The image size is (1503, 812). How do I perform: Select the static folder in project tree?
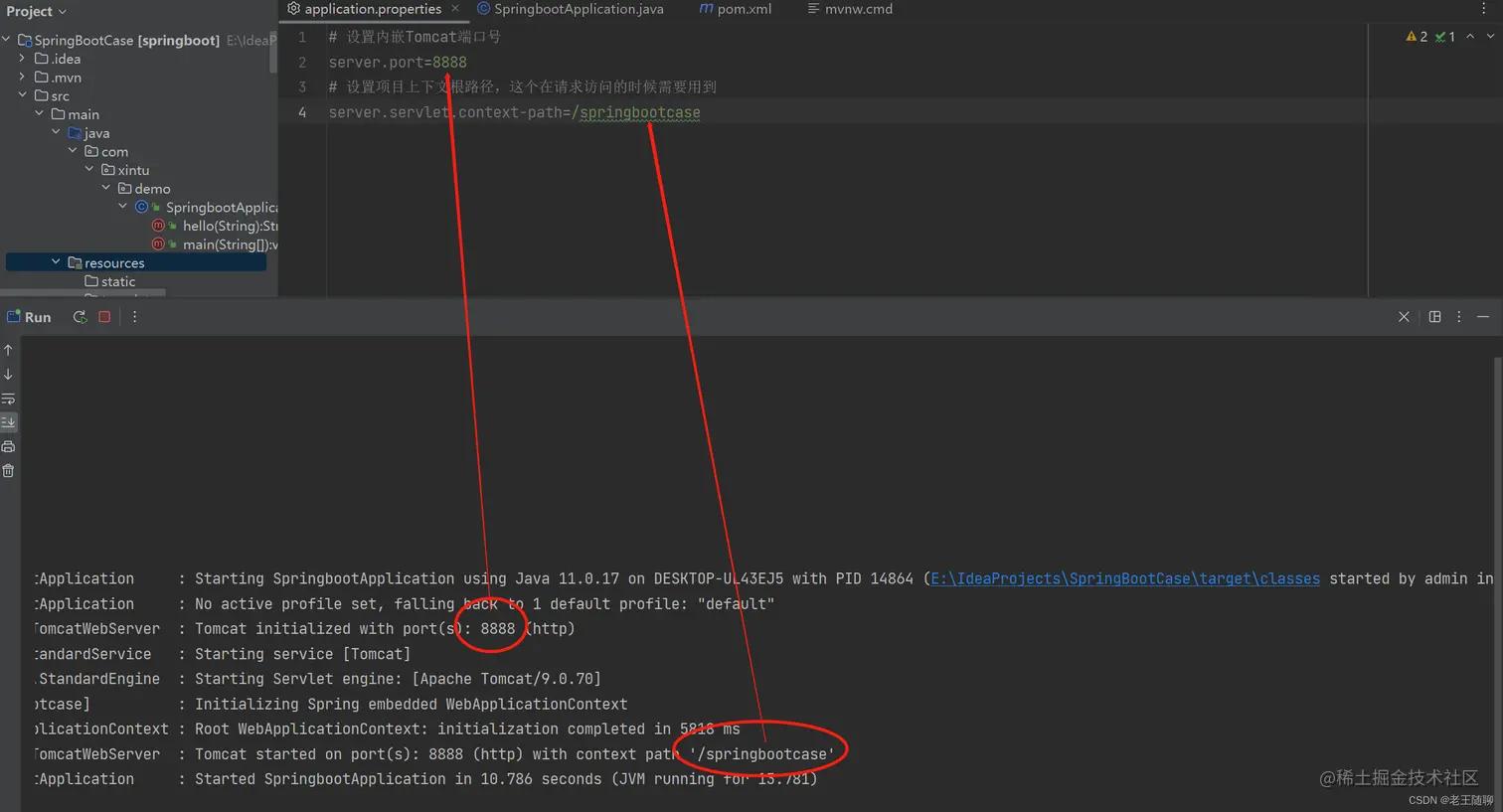tap(110, 281)
